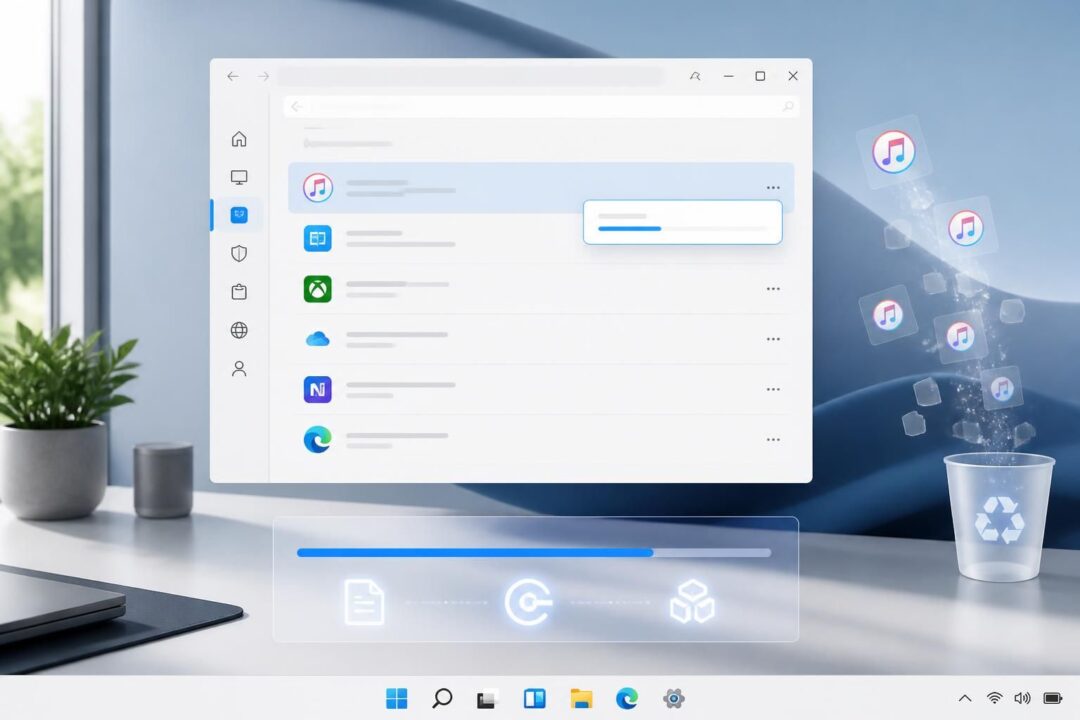Select the highlighted blue Apps sidebar icon
The height and width of the screenshot is (720, 1080).
pyautogui.click(x=239, y=215)
